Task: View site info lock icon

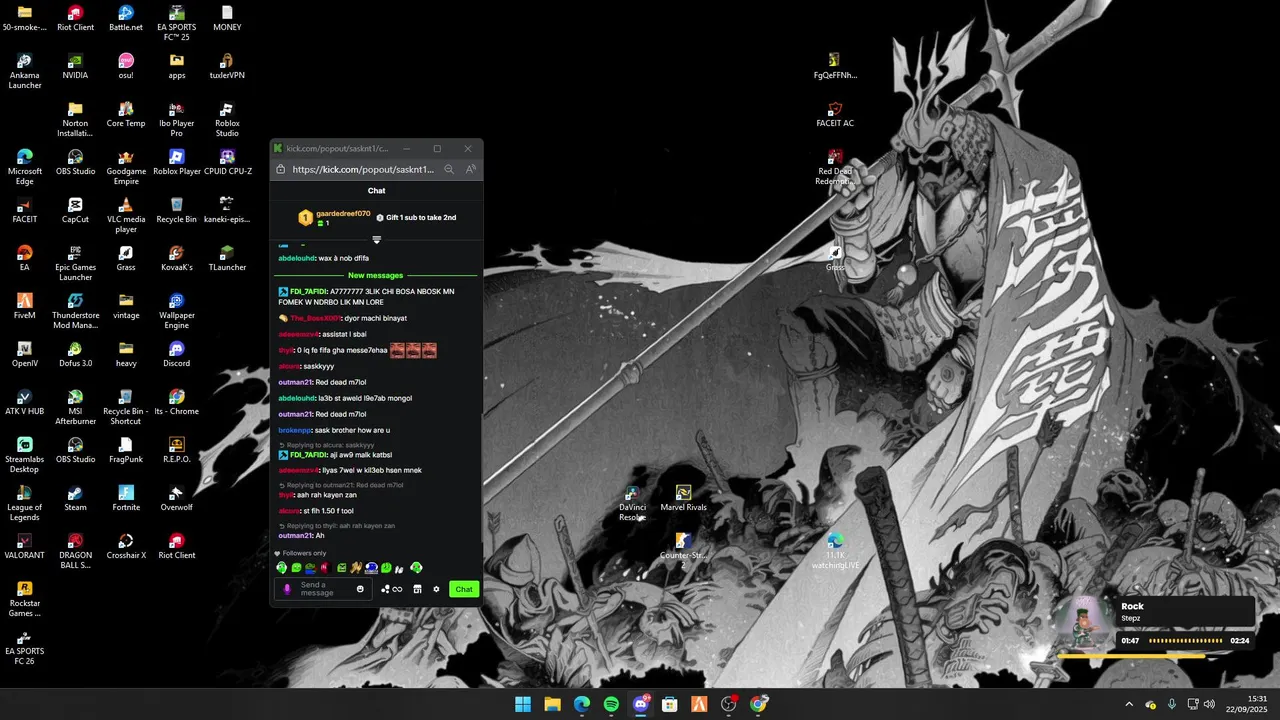Action: (x=281, y=170)
